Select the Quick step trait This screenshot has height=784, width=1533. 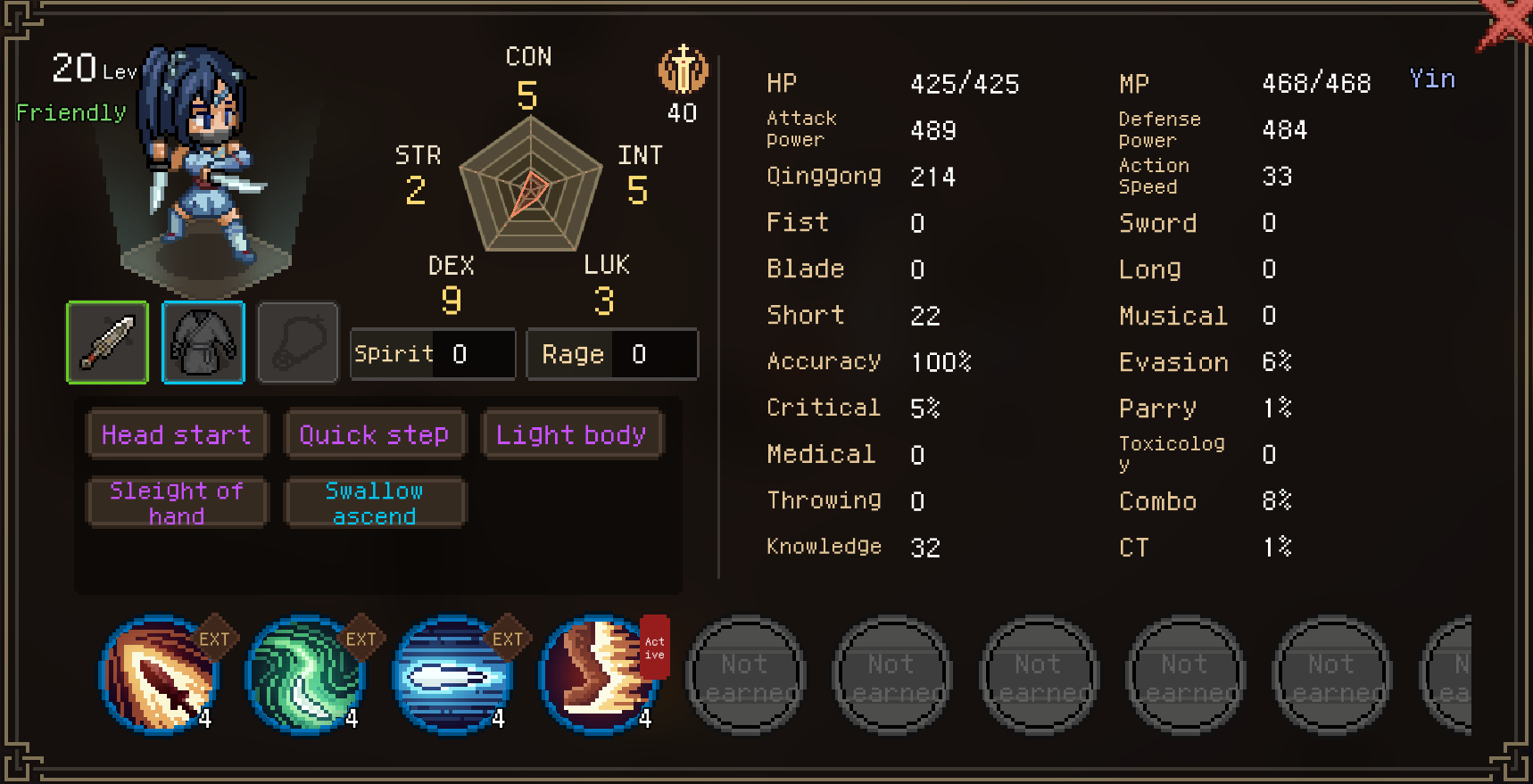click(375, 434)
